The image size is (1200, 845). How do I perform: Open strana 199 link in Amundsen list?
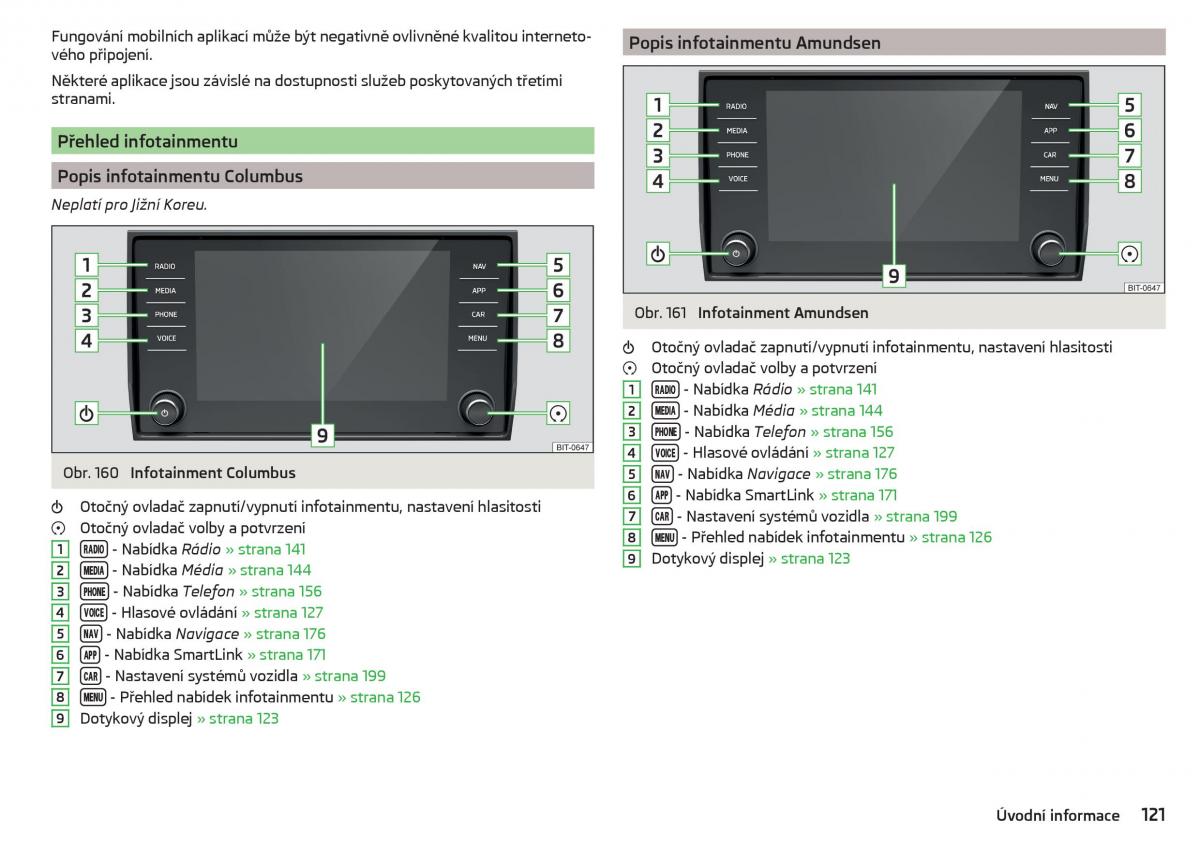pos(915,516)
